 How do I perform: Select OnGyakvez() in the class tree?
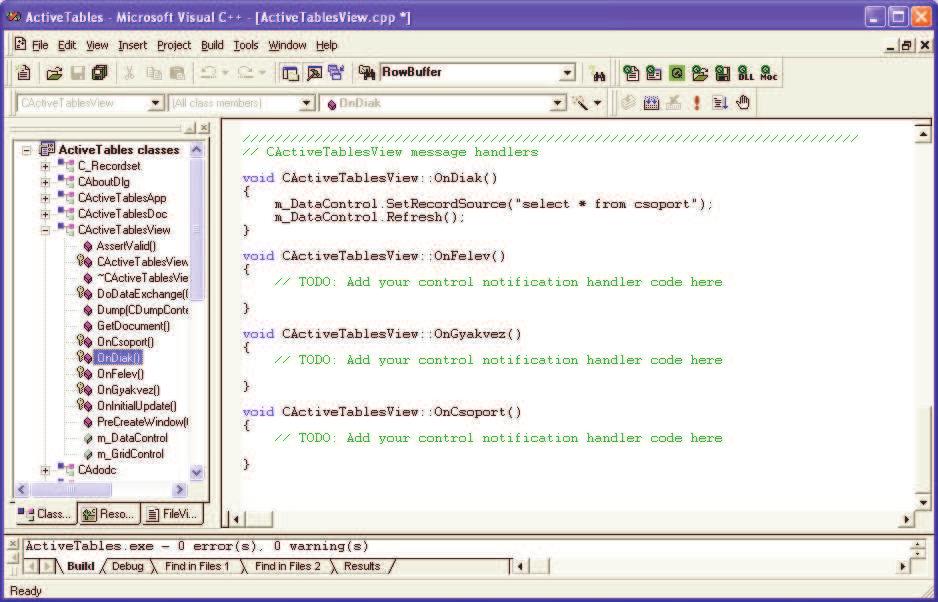128,390
